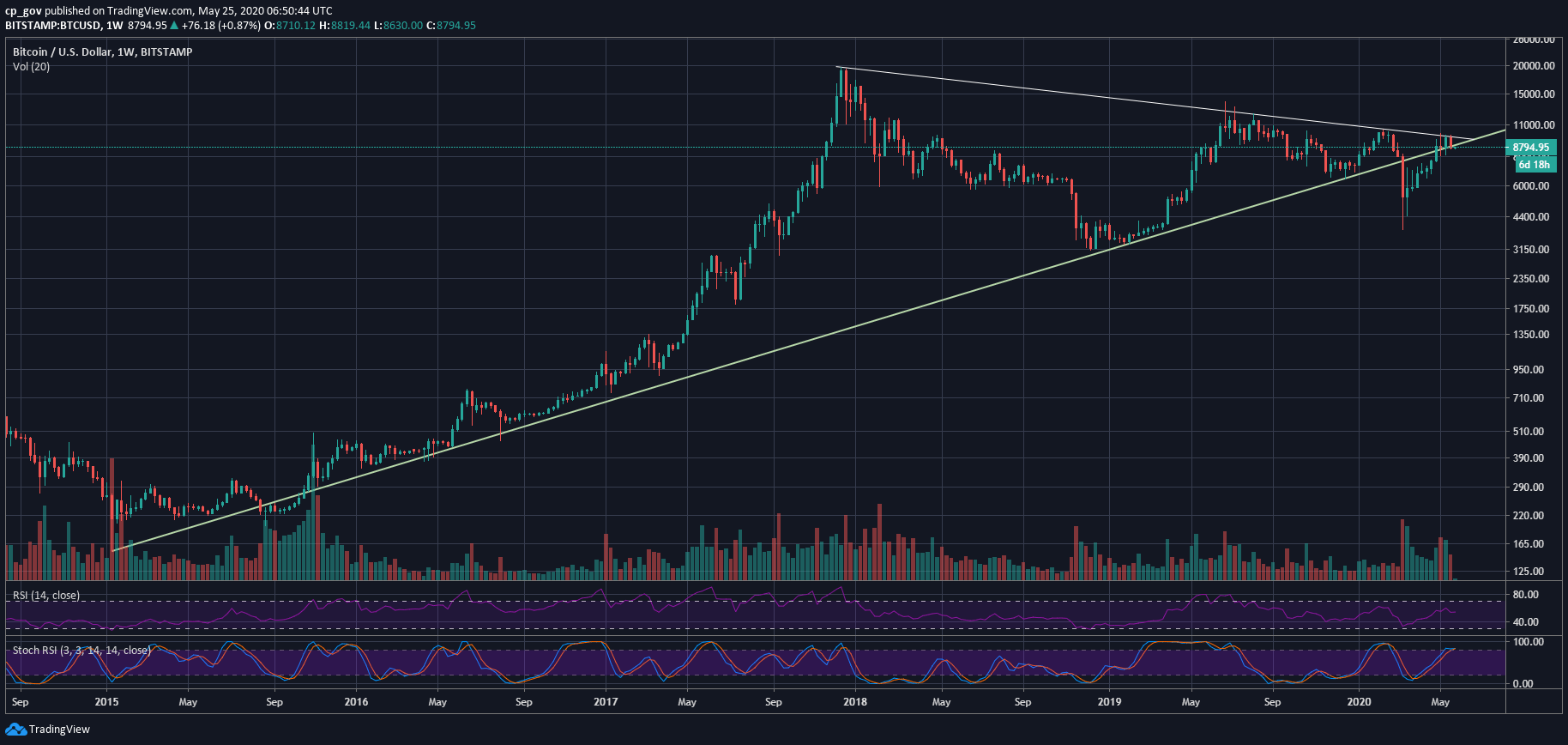Click the 'cp_gov' author name

pos(23,11)
